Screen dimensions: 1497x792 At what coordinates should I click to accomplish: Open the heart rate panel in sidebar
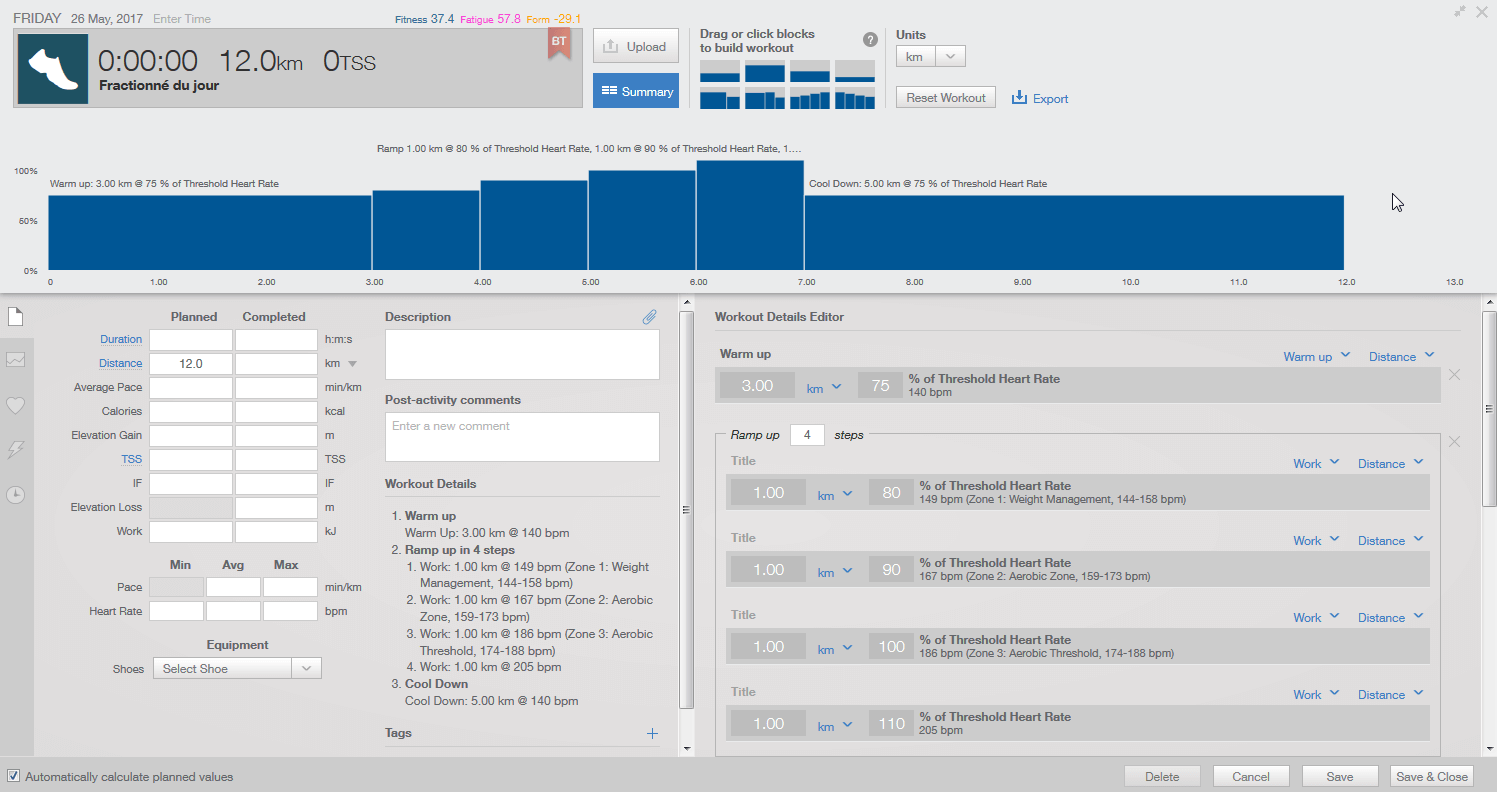click(15, 405)
